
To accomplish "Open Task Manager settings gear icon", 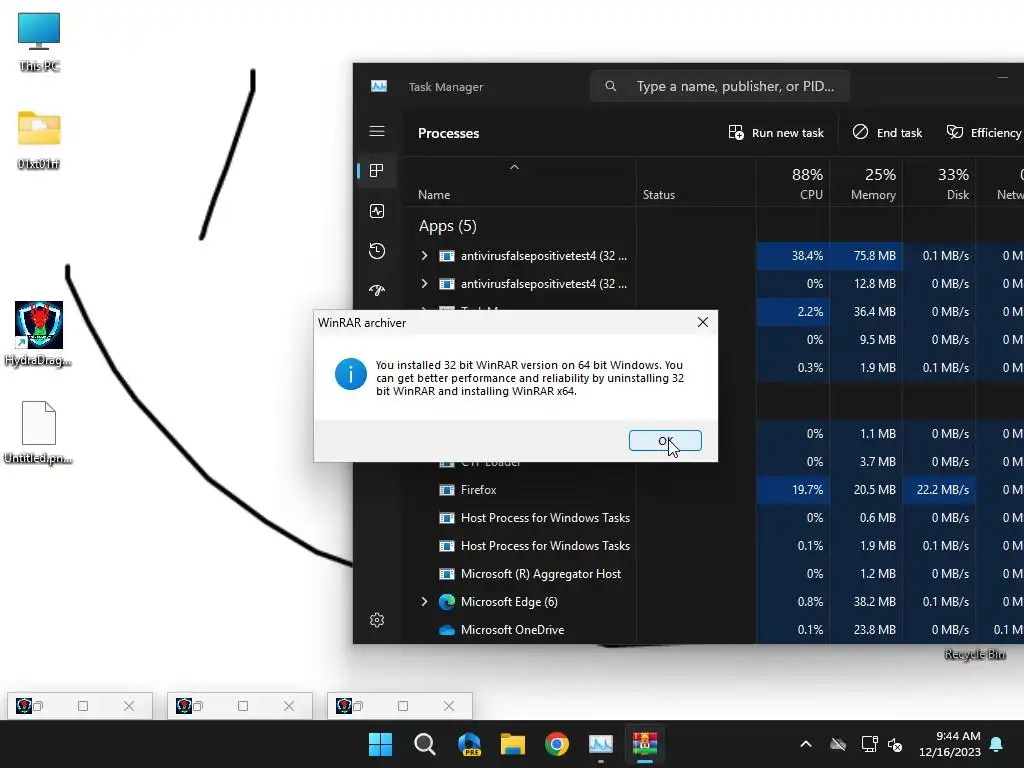I will click(377, 620).
